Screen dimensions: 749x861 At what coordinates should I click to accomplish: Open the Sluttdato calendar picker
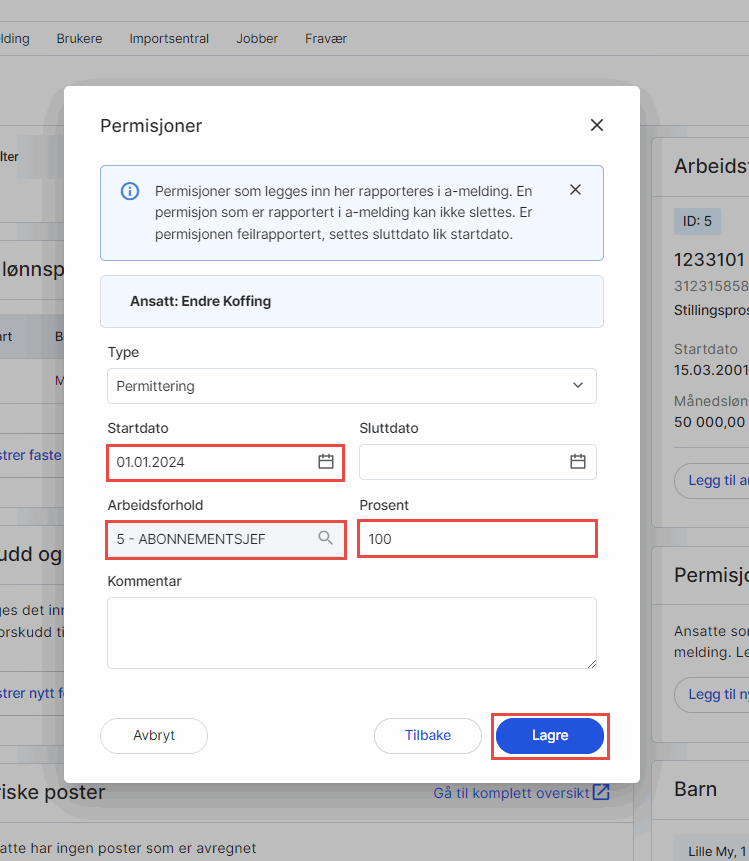(x=577, y=462)
